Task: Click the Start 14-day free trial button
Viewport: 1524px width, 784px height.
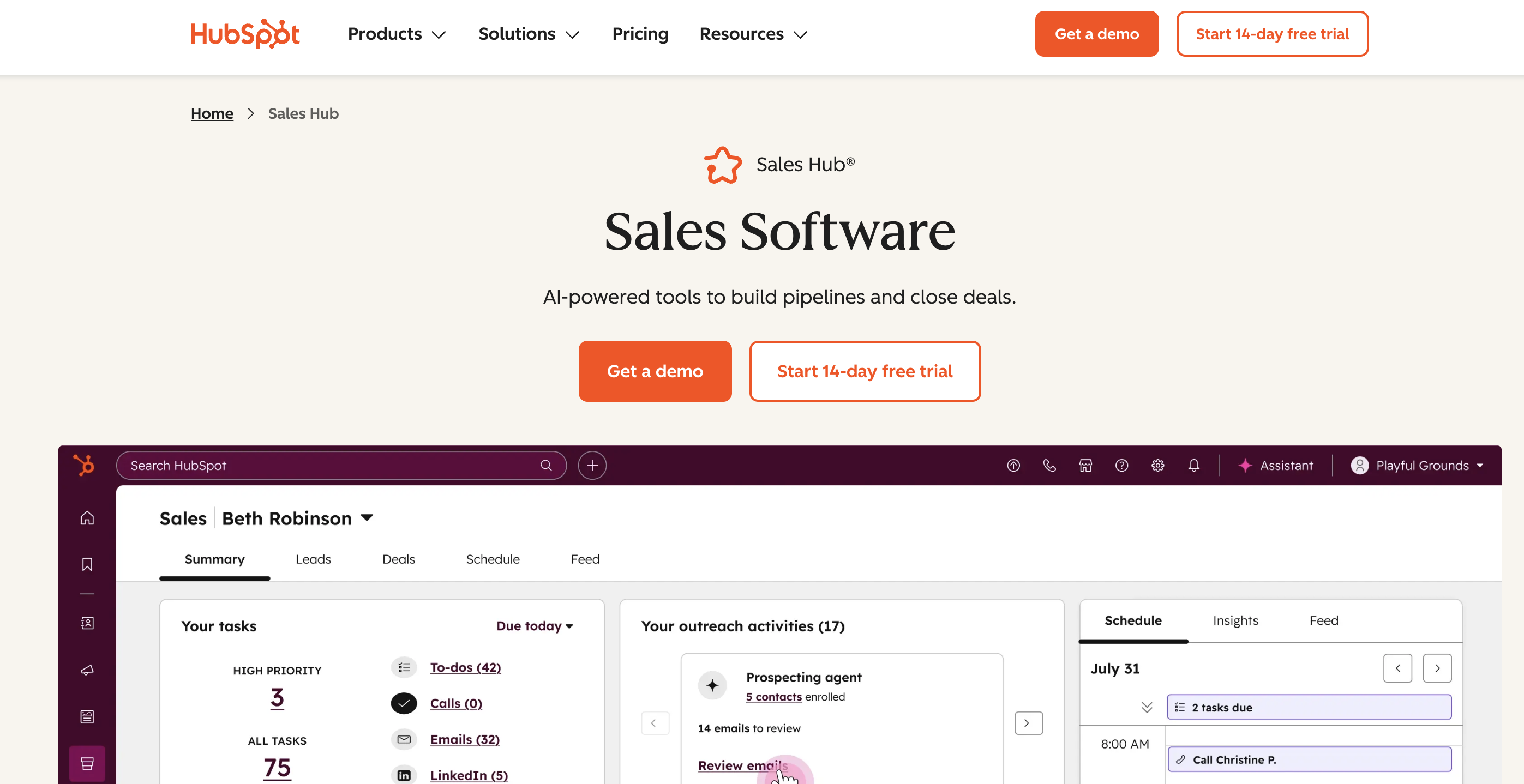Action: (865, 371)
